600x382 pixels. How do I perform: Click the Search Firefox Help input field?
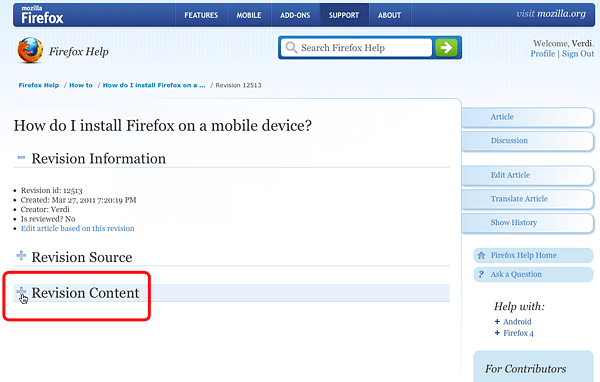tap(357, 48)
